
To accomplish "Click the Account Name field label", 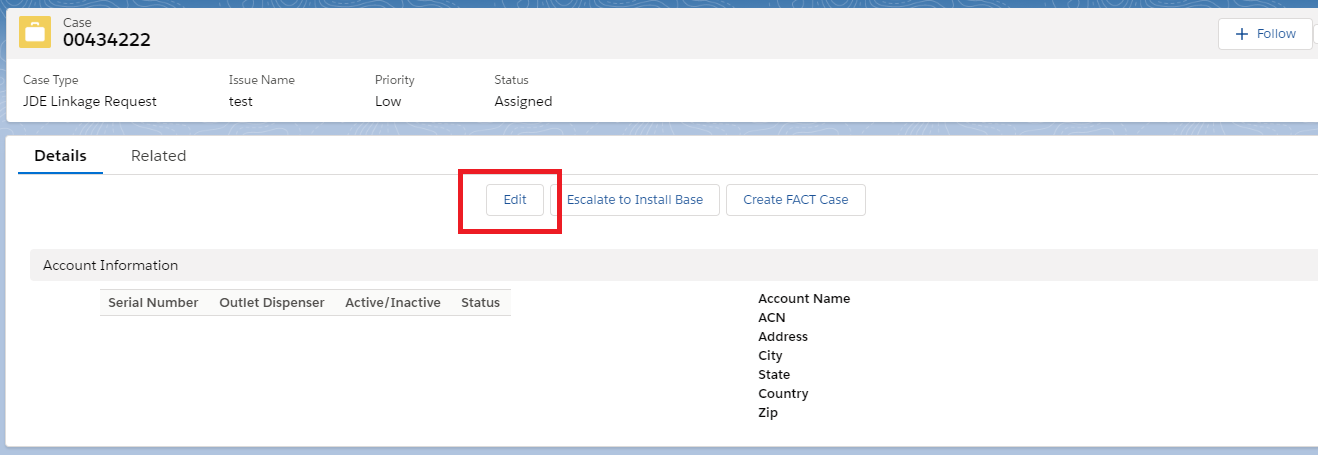I will click(803, 299).
